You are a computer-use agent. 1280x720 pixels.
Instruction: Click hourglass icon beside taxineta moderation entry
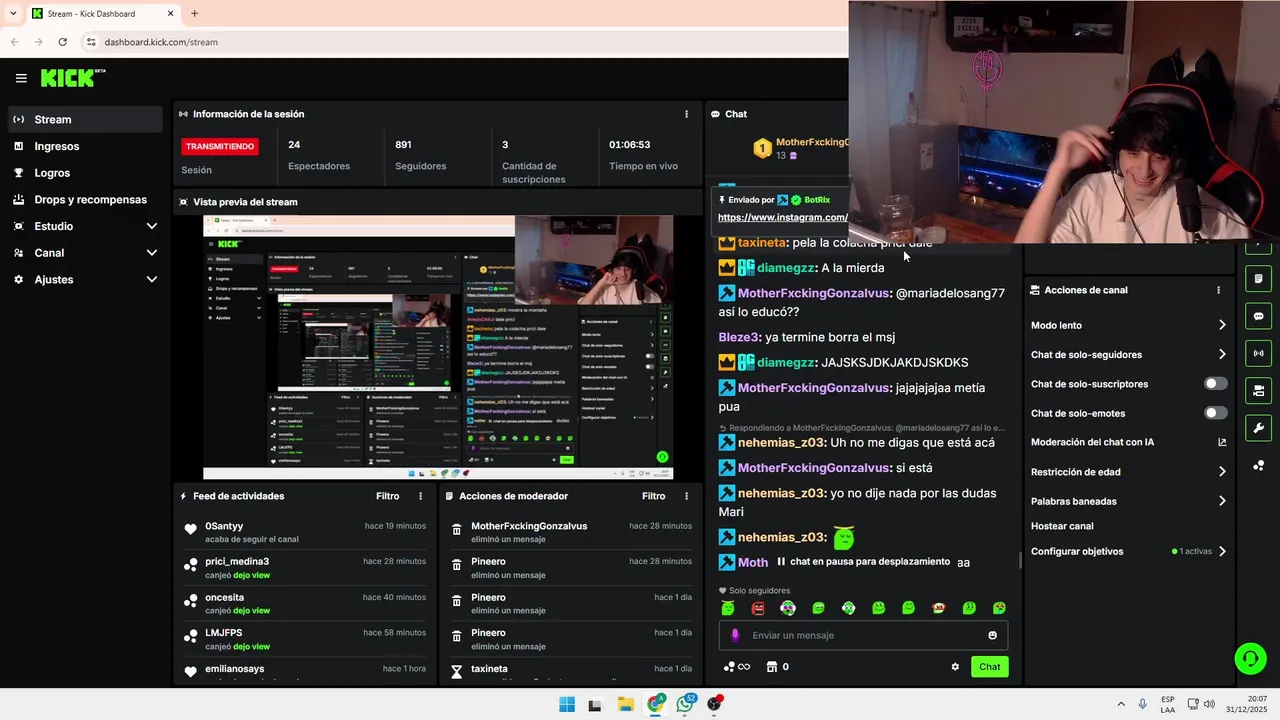456,672
